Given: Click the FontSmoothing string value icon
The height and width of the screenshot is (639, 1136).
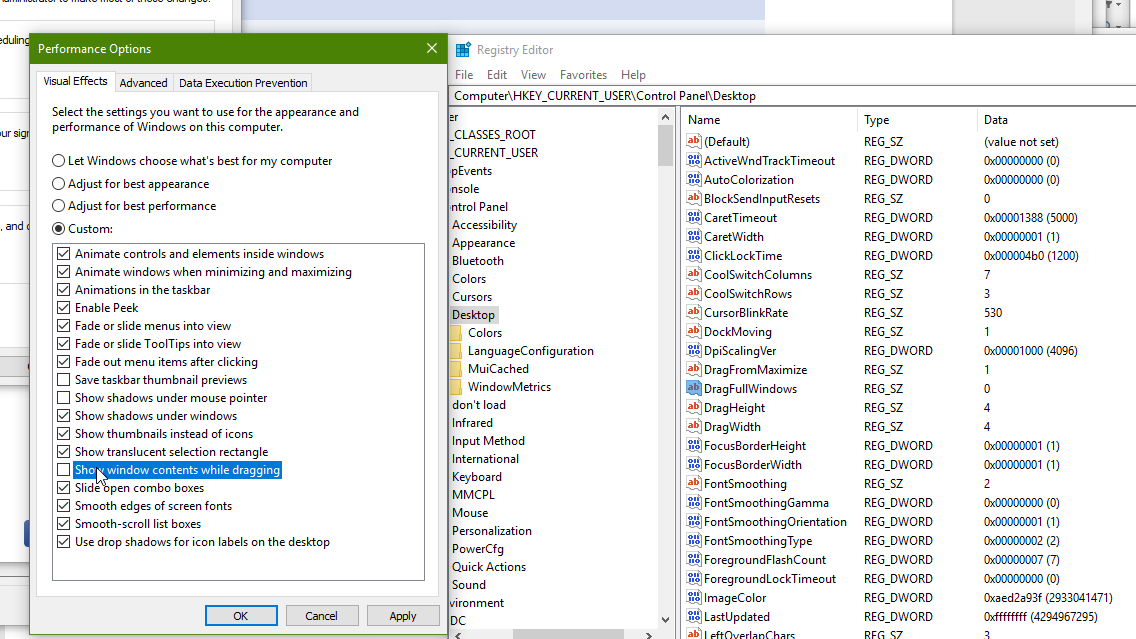Looking at the screenshot, I should click(x=694, y=484).
